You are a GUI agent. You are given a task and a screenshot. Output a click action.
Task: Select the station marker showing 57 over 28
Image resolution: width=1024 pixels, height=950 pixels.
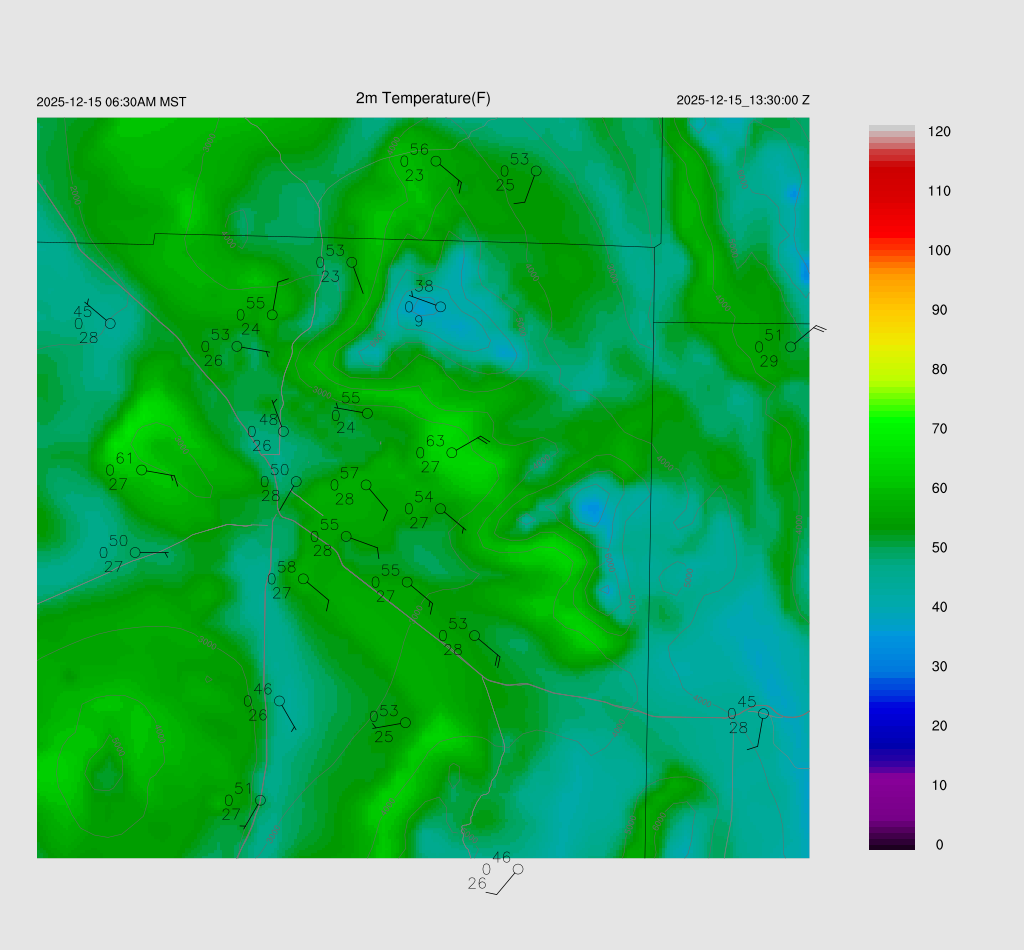365,485
